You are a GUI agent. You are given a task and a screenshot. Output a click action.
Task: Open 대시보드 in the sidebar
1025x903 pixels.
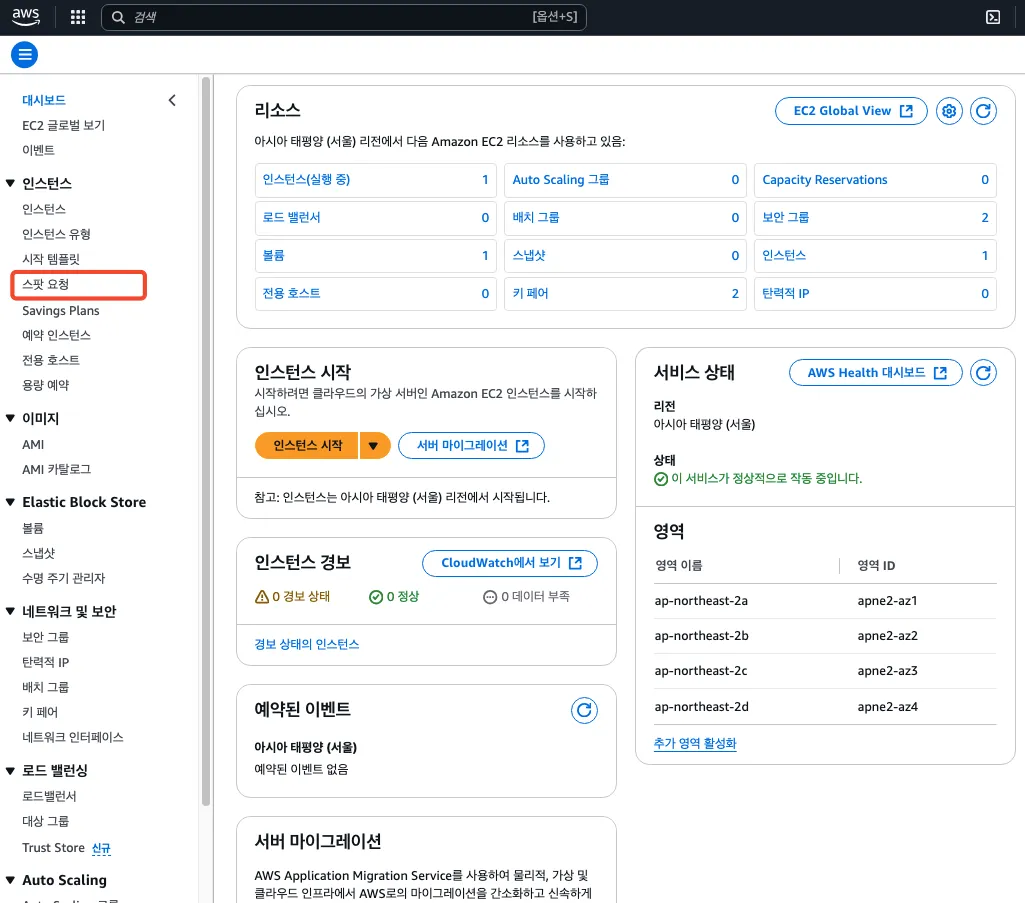coord(44,100)
